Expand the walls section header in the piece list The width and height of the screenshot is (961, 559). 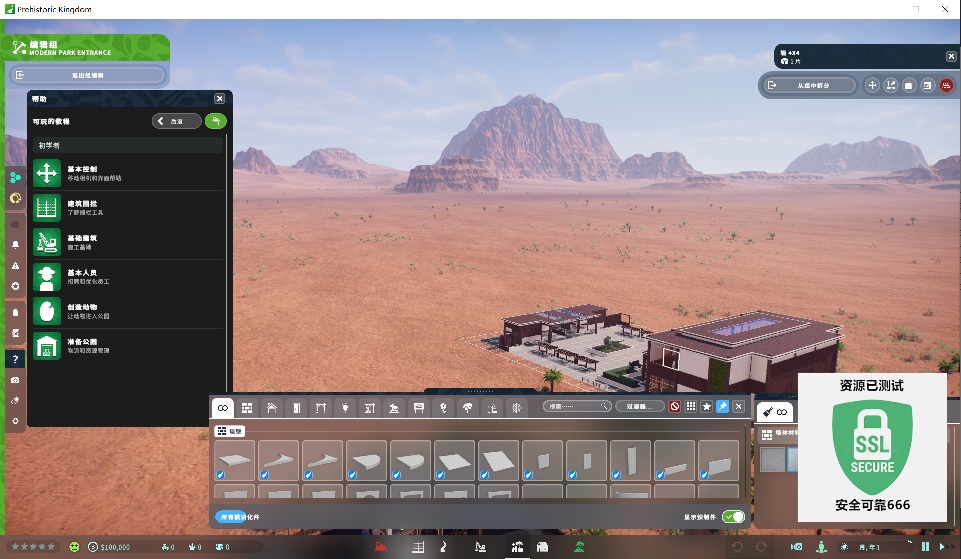[229, 431]
